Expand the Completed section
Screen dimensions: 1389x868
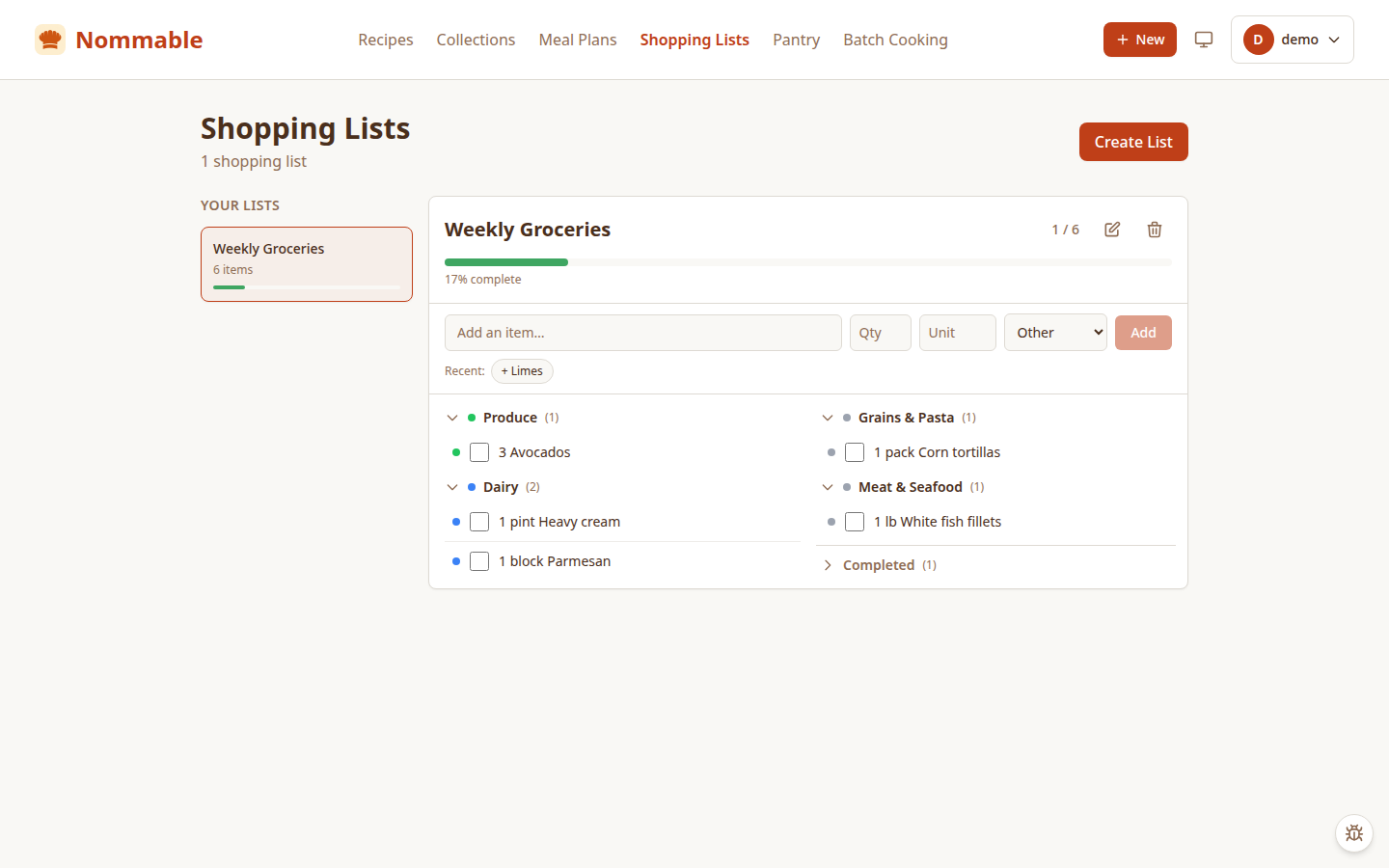(x=828, y=565)
